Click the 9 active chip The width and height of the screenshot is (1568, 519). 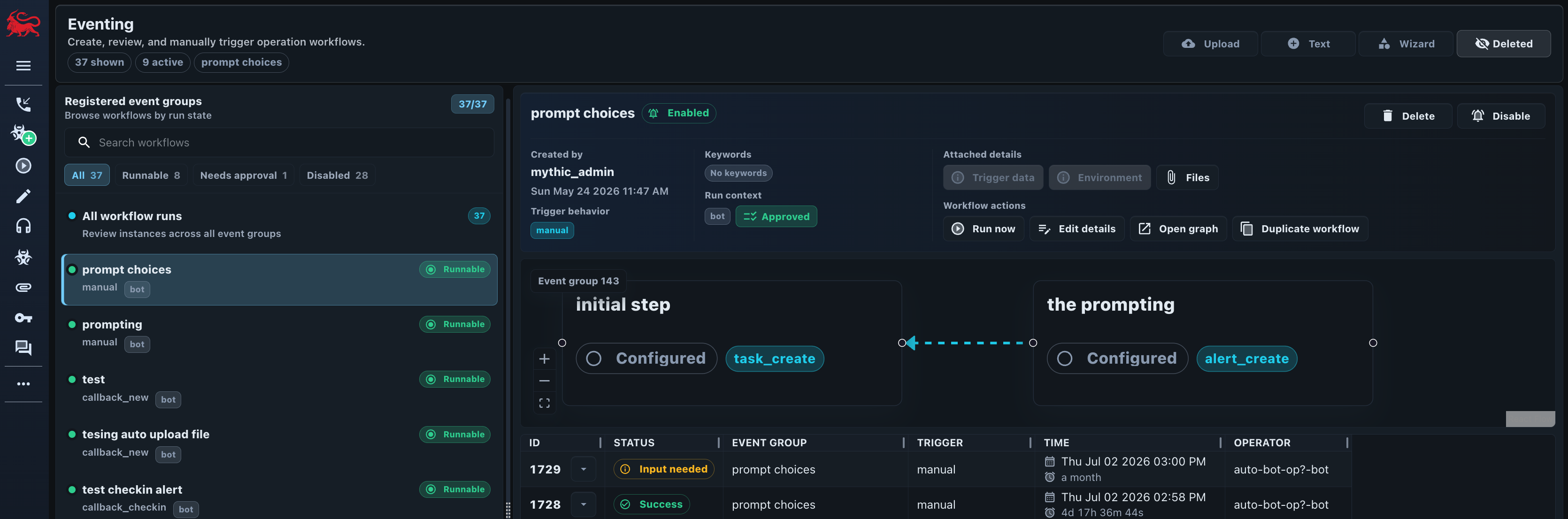pos(162,62)
